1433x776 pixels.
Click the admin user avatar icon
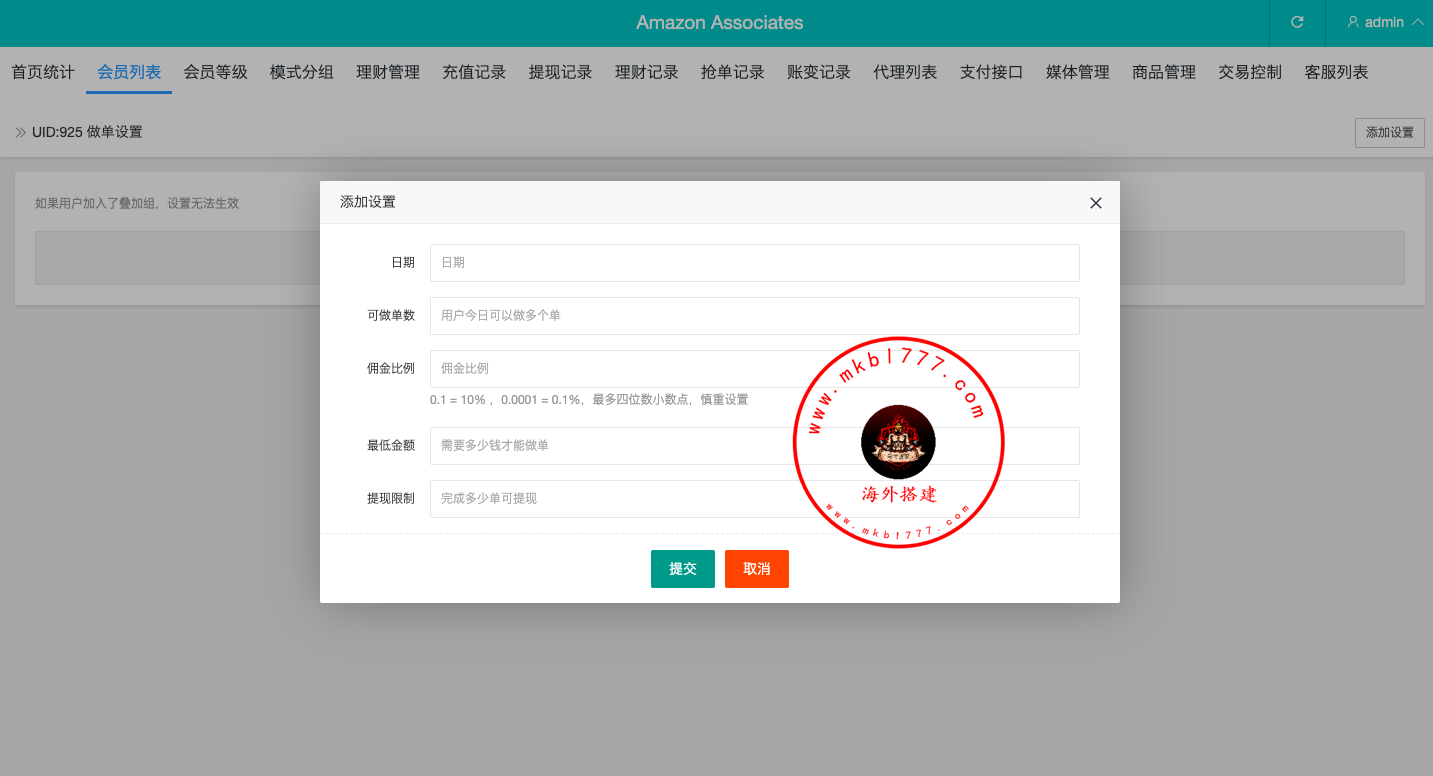[x=1353, y=22]
